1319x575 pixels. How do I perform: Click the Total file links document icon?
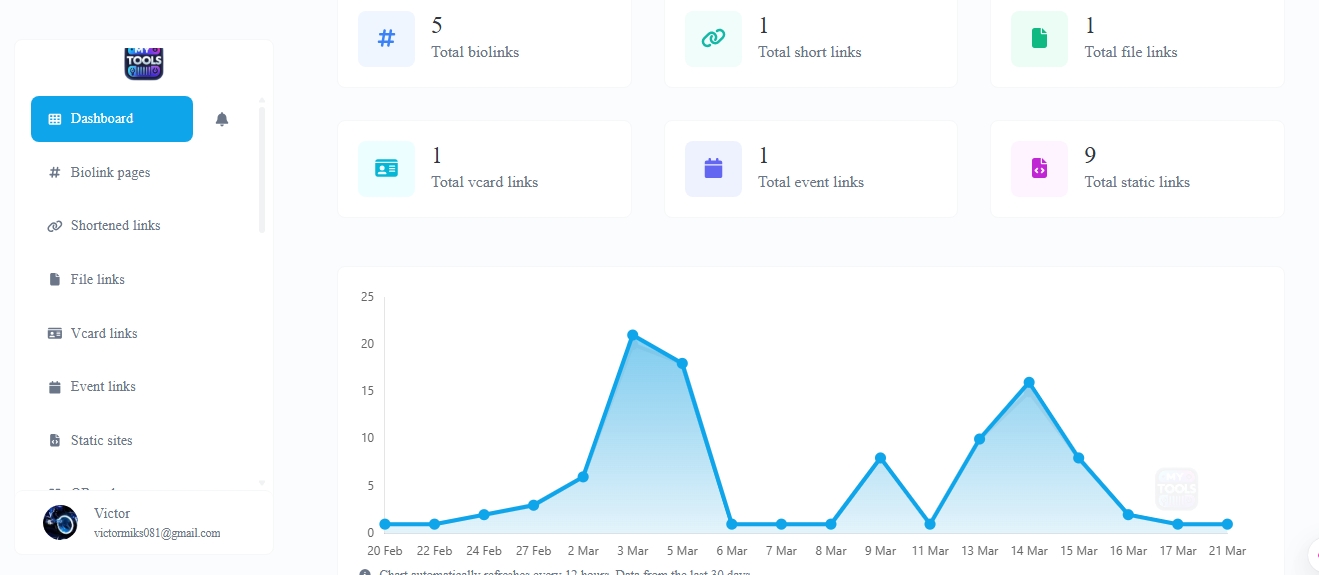(x=1039, y=39)
